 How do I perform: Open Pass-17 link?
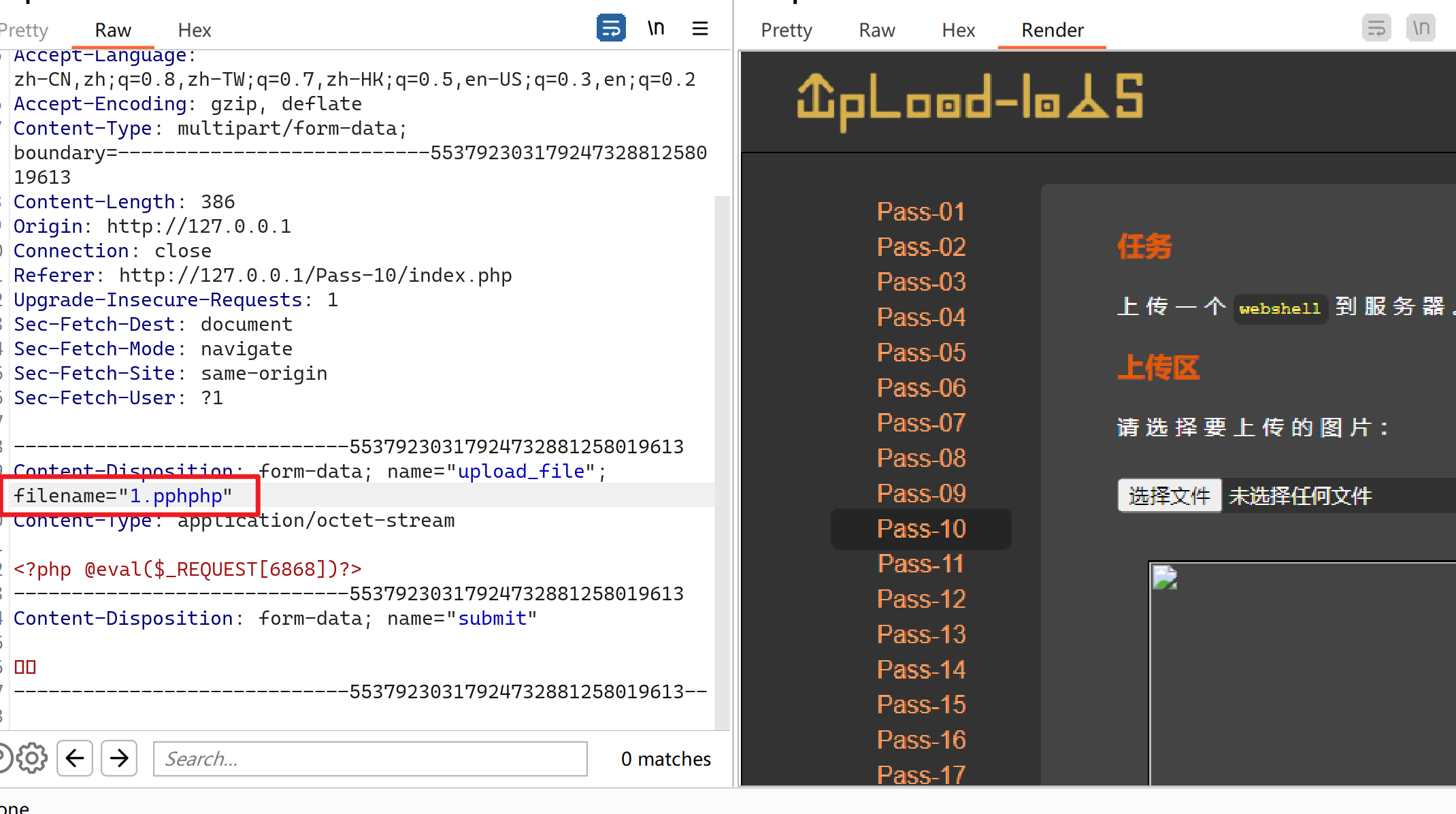[921, 775]
